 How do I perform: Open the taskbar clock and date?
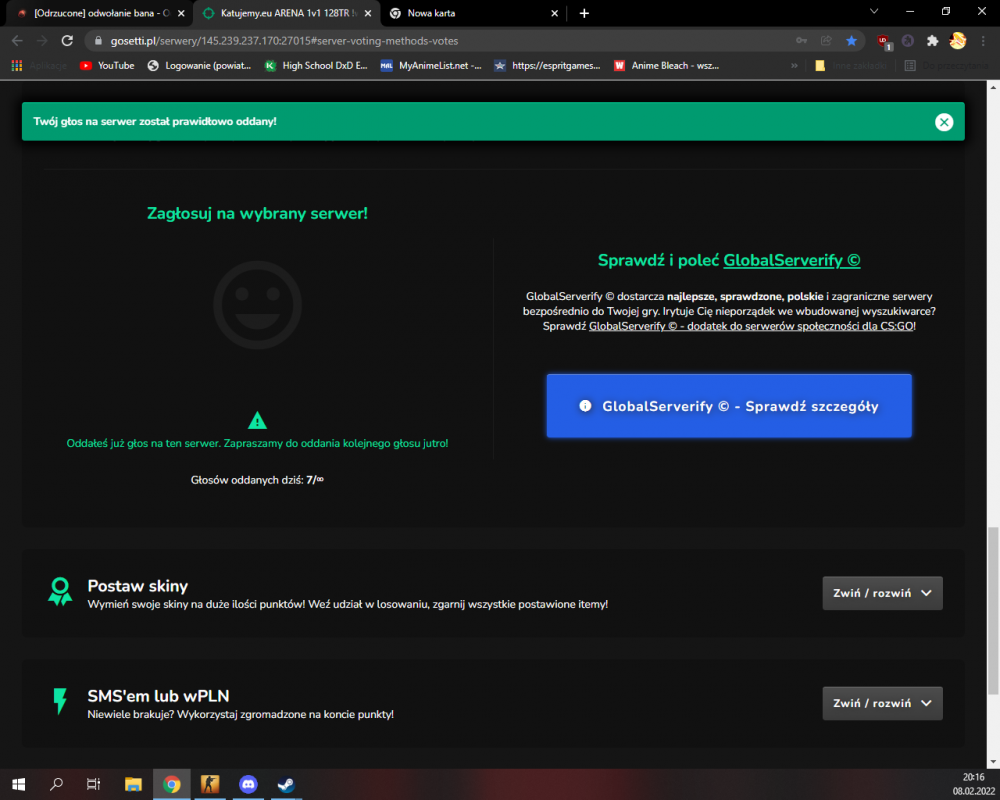pyautogui.click(x=973, y=784)
